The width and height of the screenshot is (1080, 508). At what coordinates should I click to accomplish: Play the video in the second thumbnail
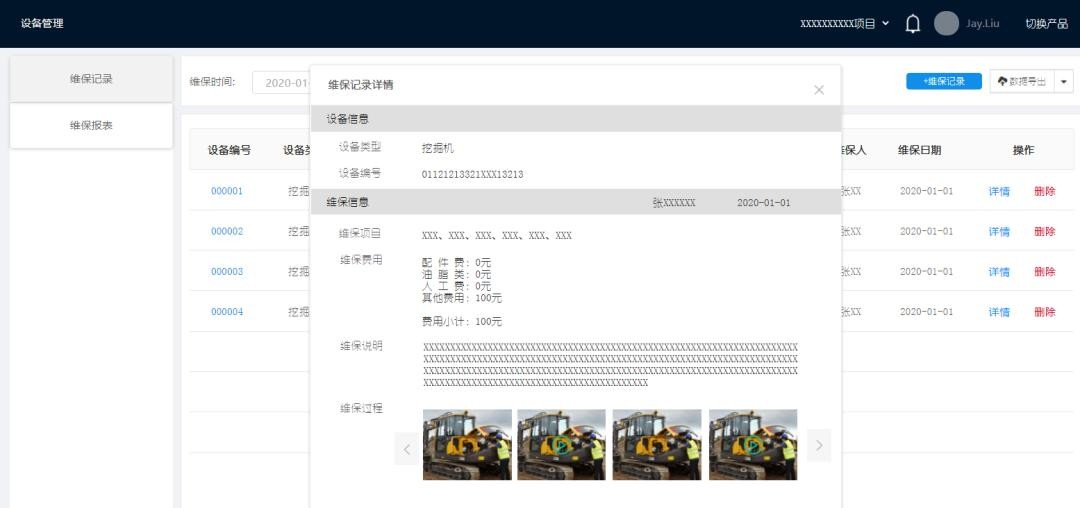pyautogui.click(x=561, y=445)
